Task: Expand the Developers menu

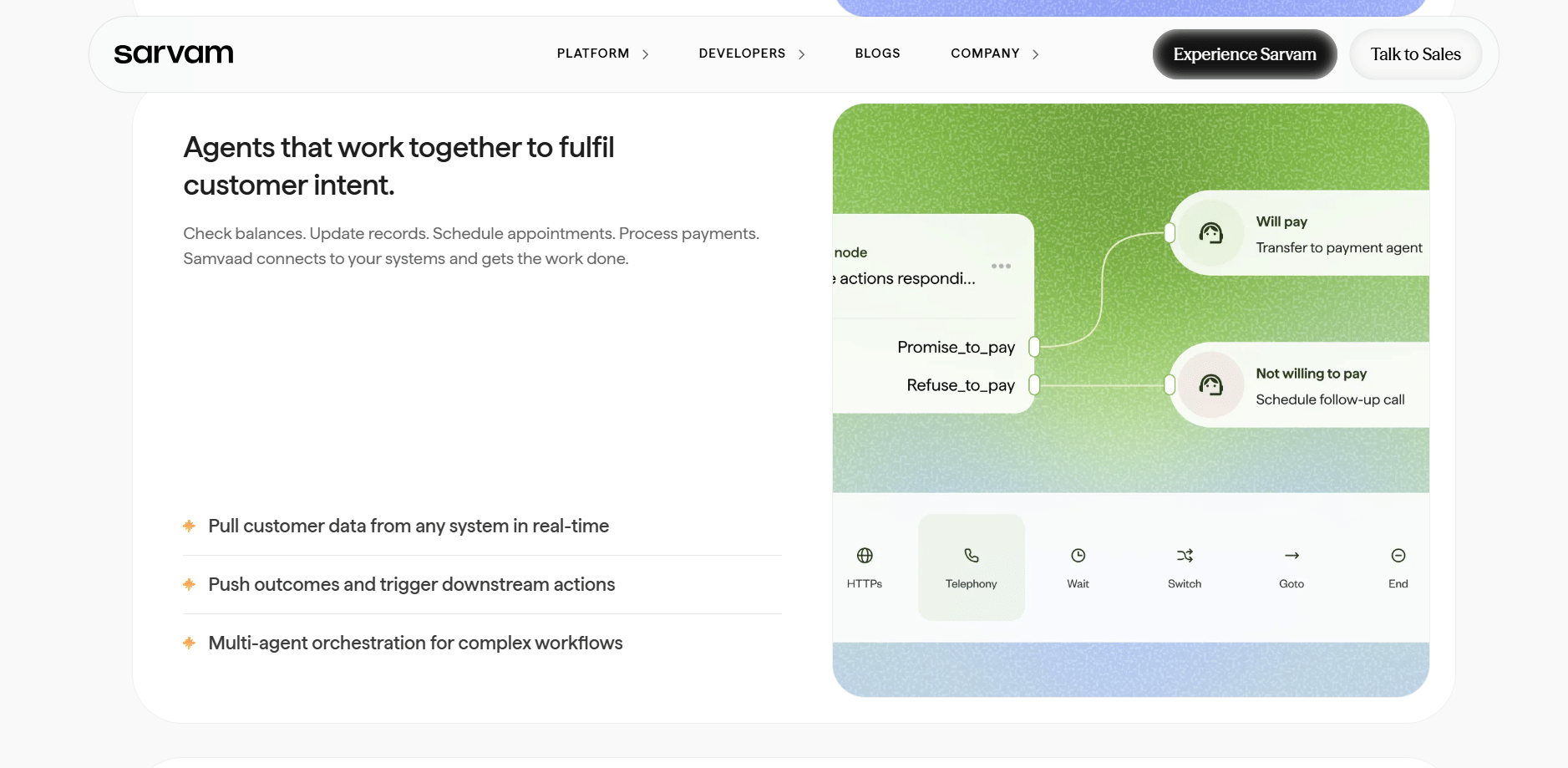Action: click(751, 53)
